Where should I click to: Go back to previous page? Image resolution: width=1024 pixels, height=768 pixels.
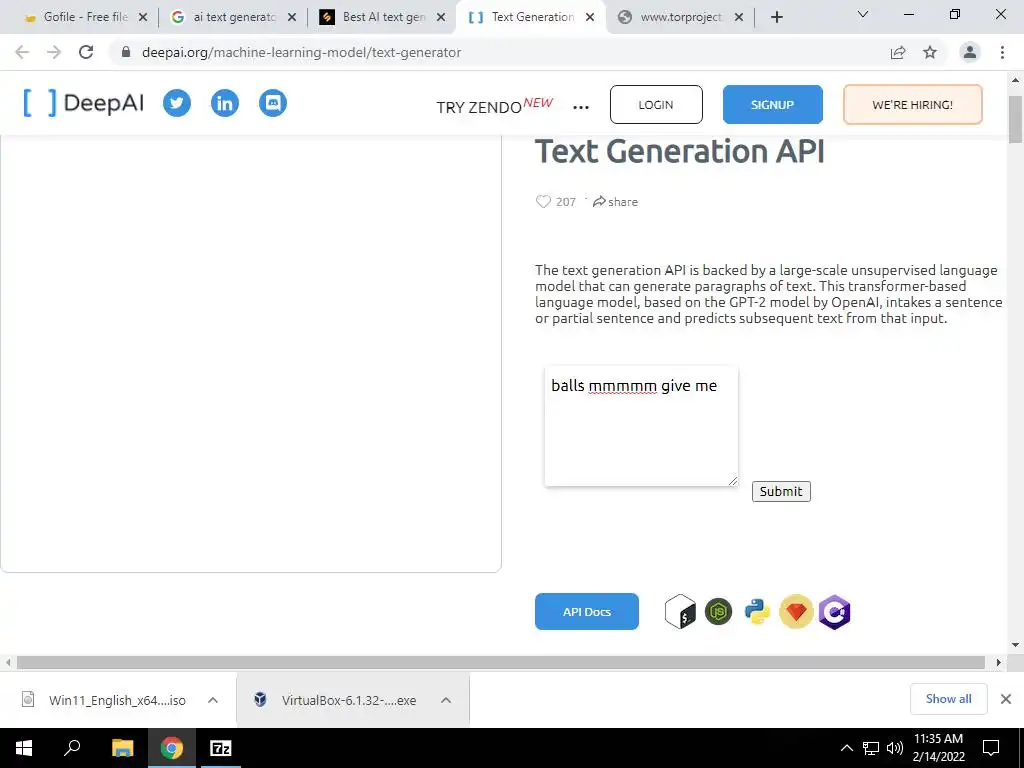click(22, 52)
